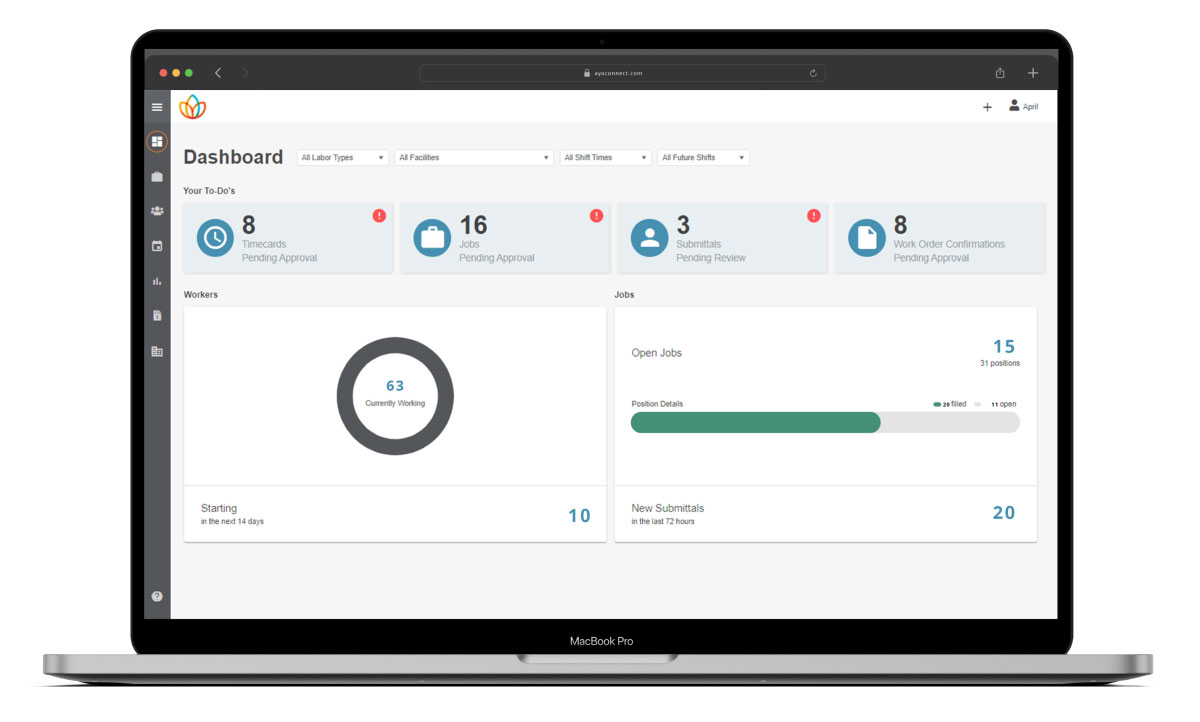The image size is (1200, 722).
Task: Open the All Future Shifts dropdown
Action: tap(703, 158)
